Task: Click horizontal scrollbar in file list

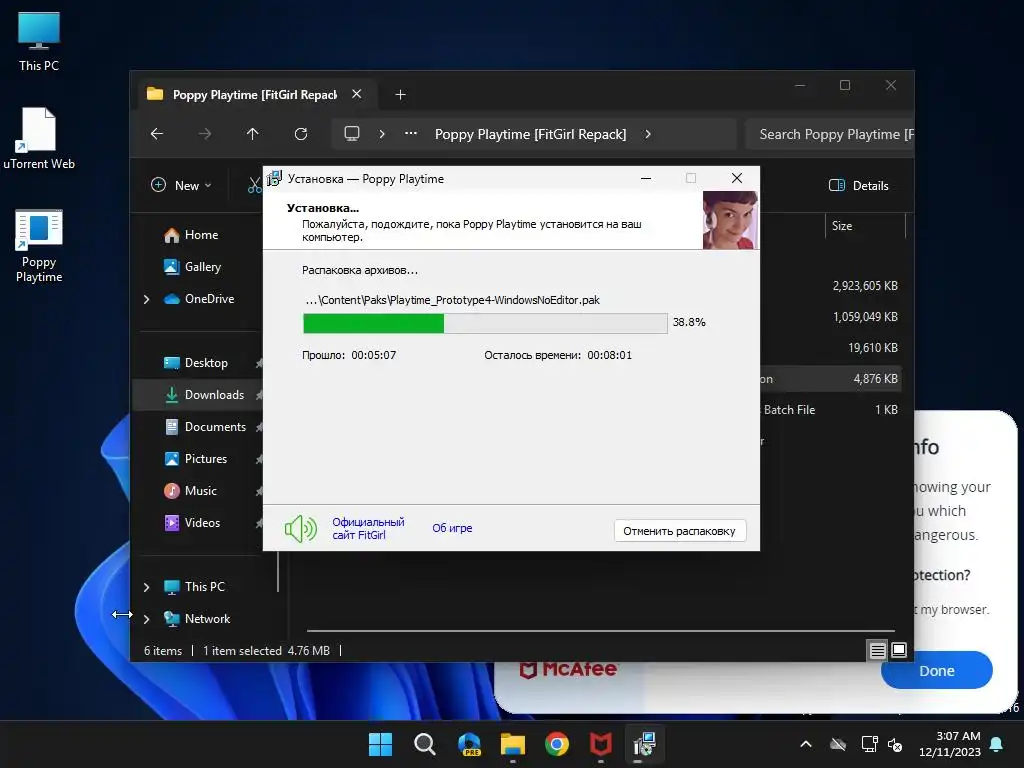Action: (x=601, y=631)
